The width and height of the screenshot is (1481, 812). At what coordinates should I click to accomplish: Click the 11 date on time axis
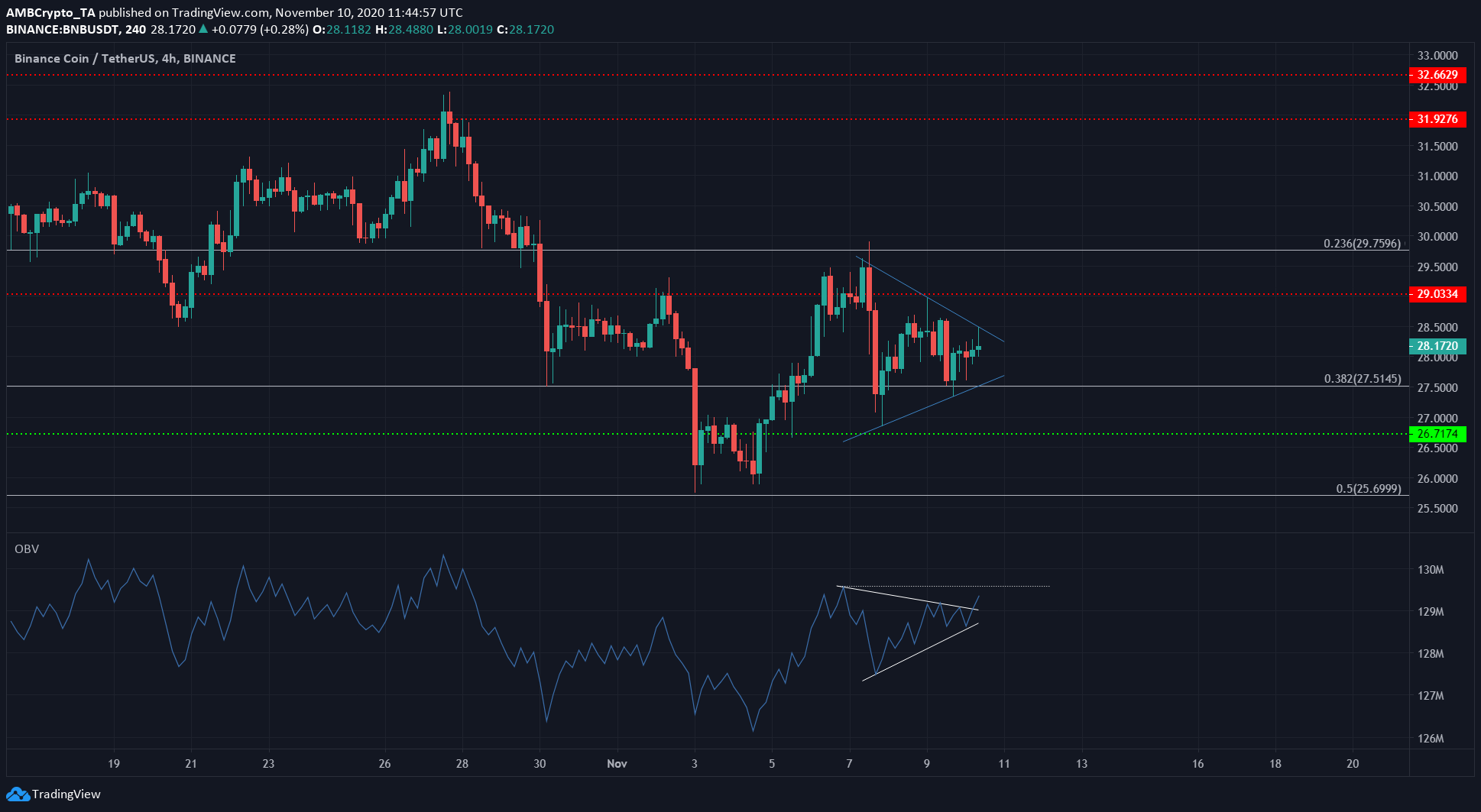pyautogui.click(x=1004, y=764)
